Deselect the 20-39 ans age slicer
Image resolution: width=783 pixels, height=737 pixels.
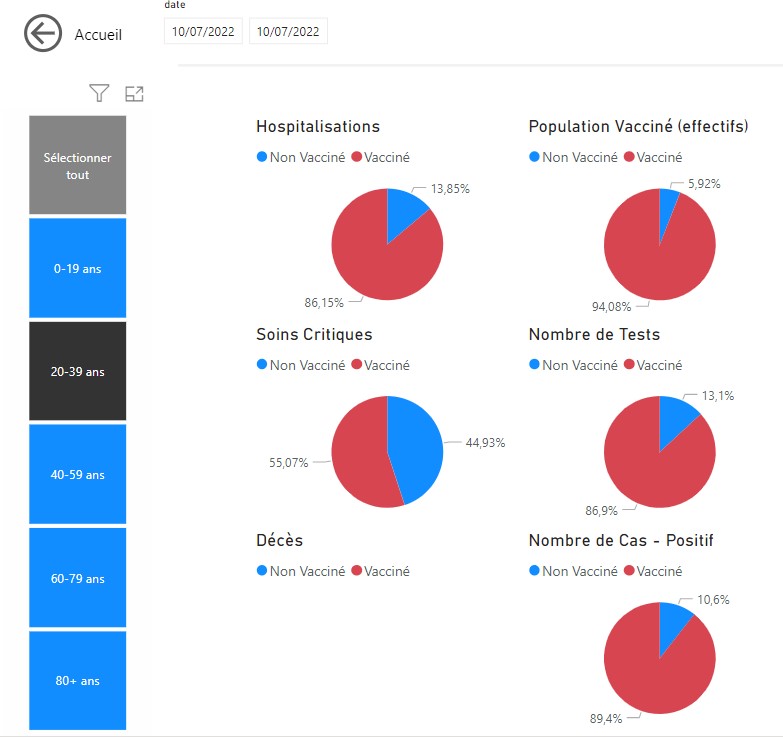coord(78,371)
